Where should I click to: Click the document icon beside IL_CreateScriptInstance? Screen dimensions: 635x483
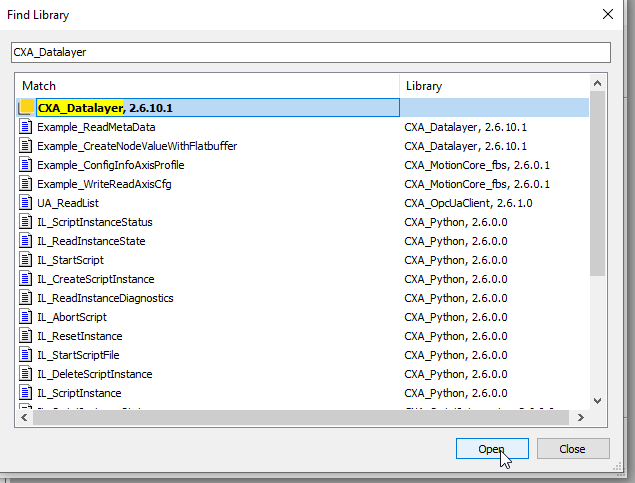pos(26,279)
